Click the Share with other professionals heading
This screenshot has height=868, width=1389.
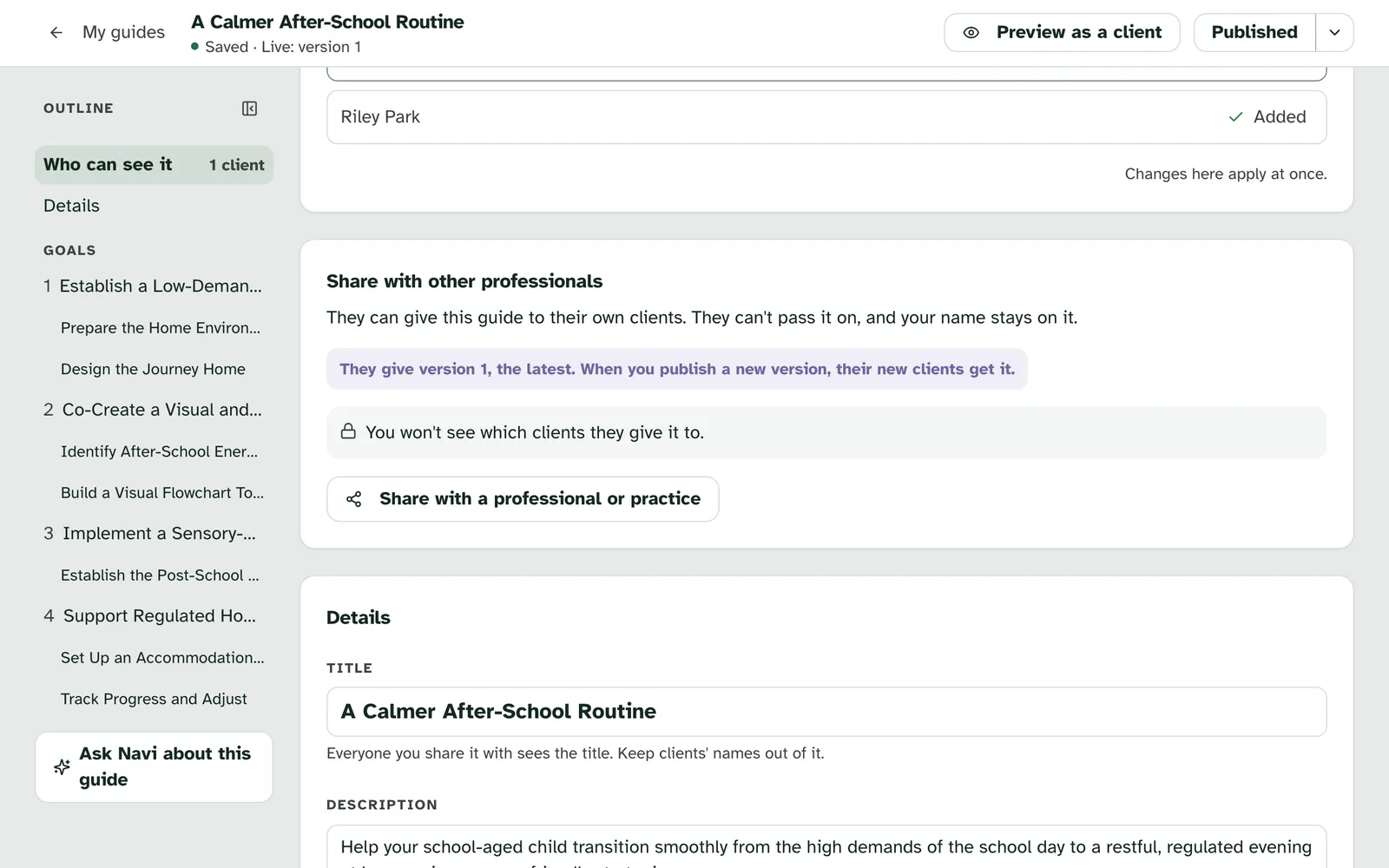pos(464,281)
